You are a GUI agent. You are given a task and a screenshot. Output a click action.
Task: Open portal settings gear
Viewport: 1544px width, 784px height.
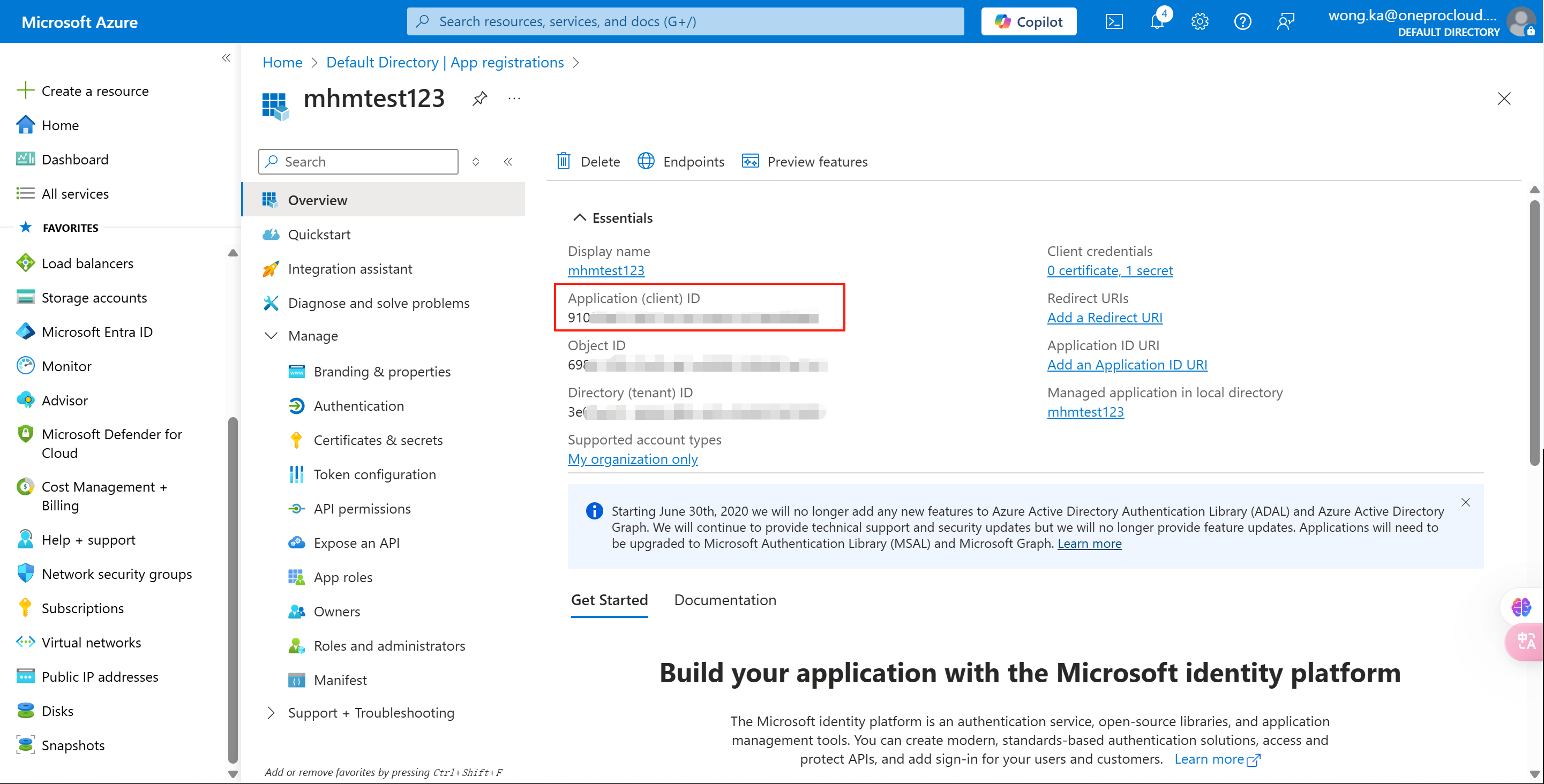pos(1200,22)
